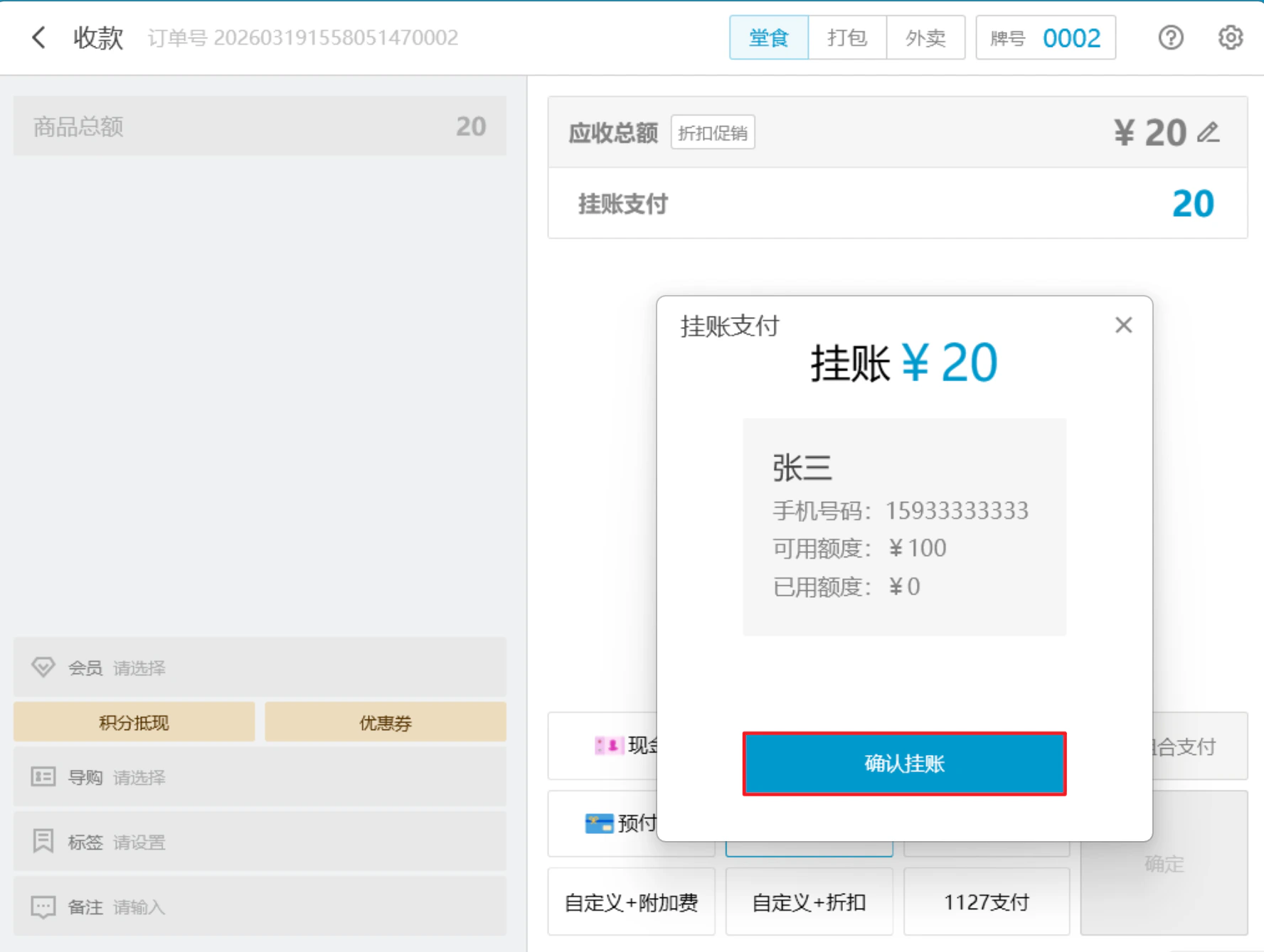Click the 折扣促销 button

click(713, 132)
